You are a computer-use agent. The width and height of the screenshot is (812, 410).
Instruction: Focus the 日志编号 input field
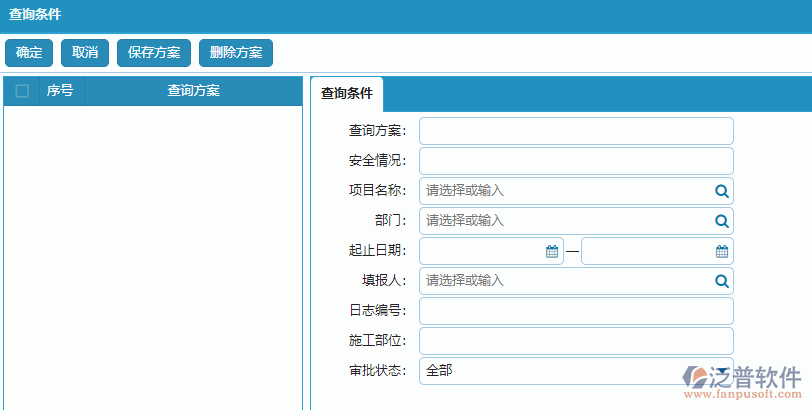pyautogui.click(x=576, y=311)
